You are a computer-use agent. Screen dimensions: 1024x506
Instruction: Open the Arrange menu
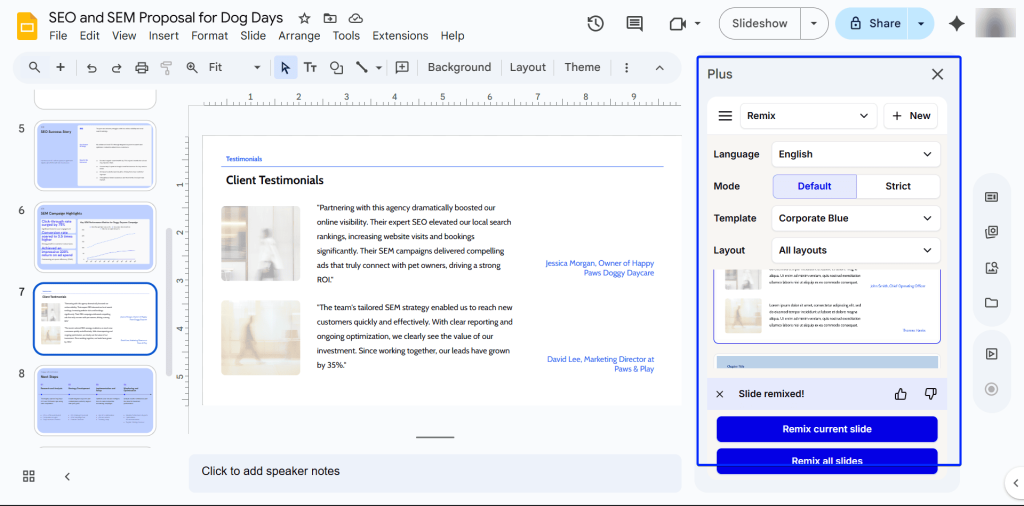pyautogui.click(x=299, y=36)
